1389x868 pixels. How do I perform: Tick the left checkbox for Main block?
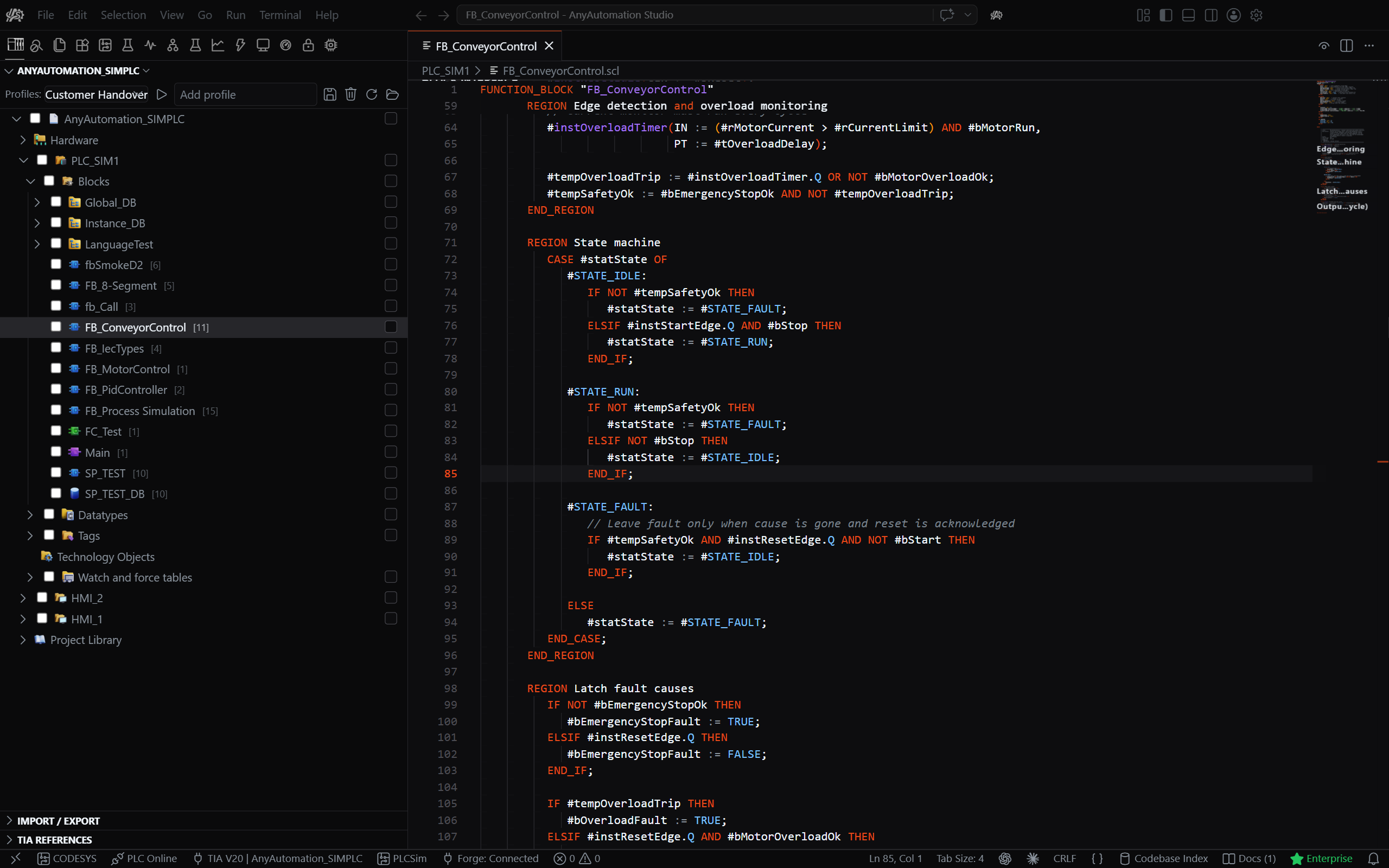pos(56,452)
